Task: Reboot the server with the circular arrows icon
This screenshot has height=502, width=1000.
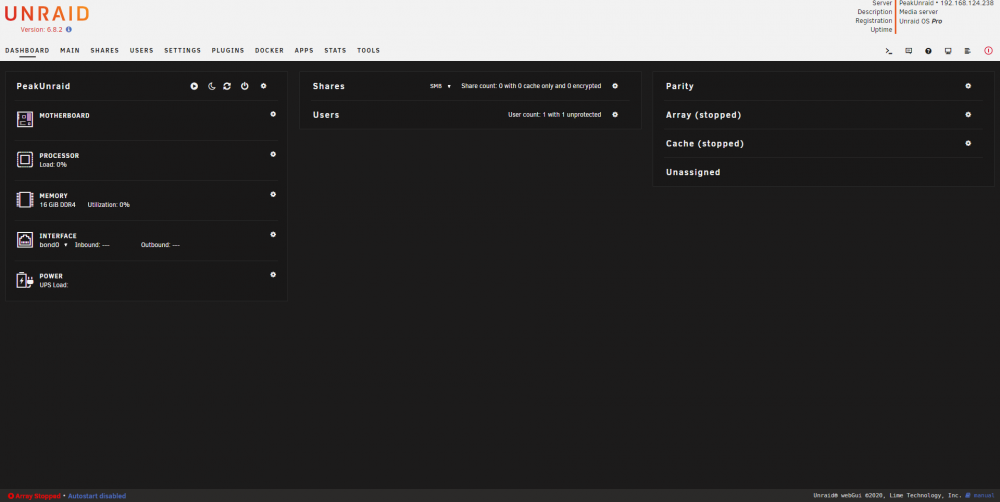Action: point(227,86)
